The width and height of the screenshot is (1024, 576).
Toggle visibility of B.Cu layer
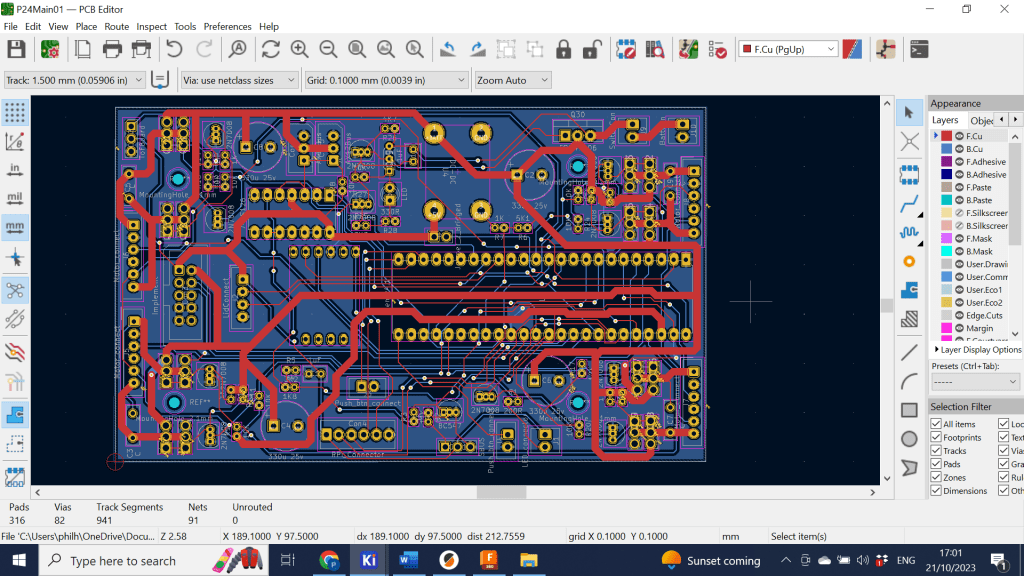pyautogui.click(x=959, y=149)
